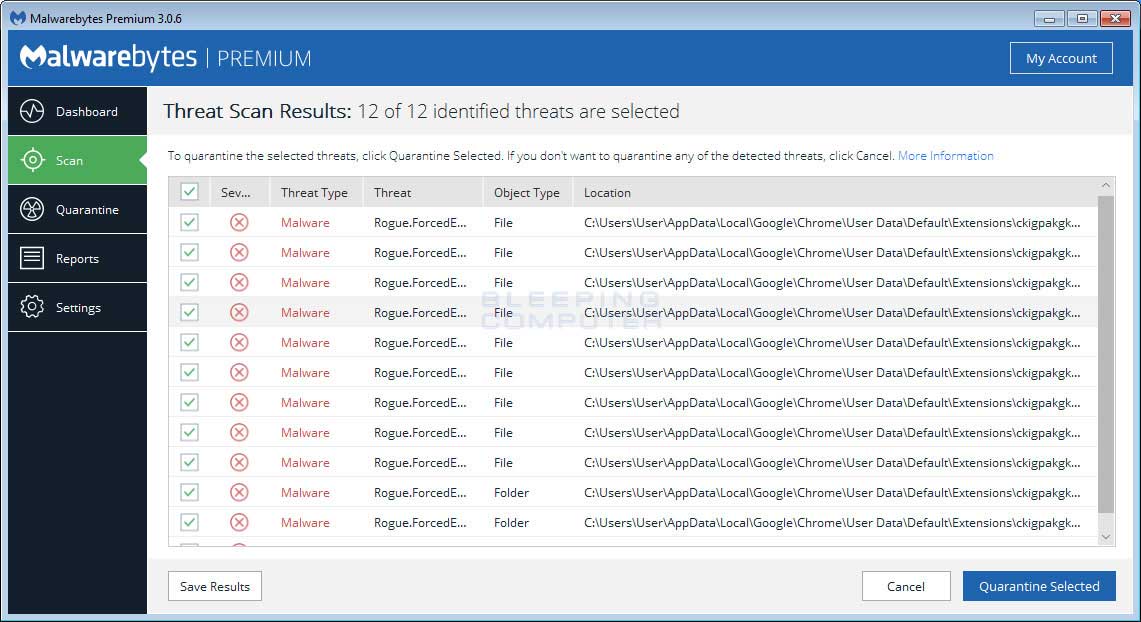Open the More Information link

pos(945,155)
